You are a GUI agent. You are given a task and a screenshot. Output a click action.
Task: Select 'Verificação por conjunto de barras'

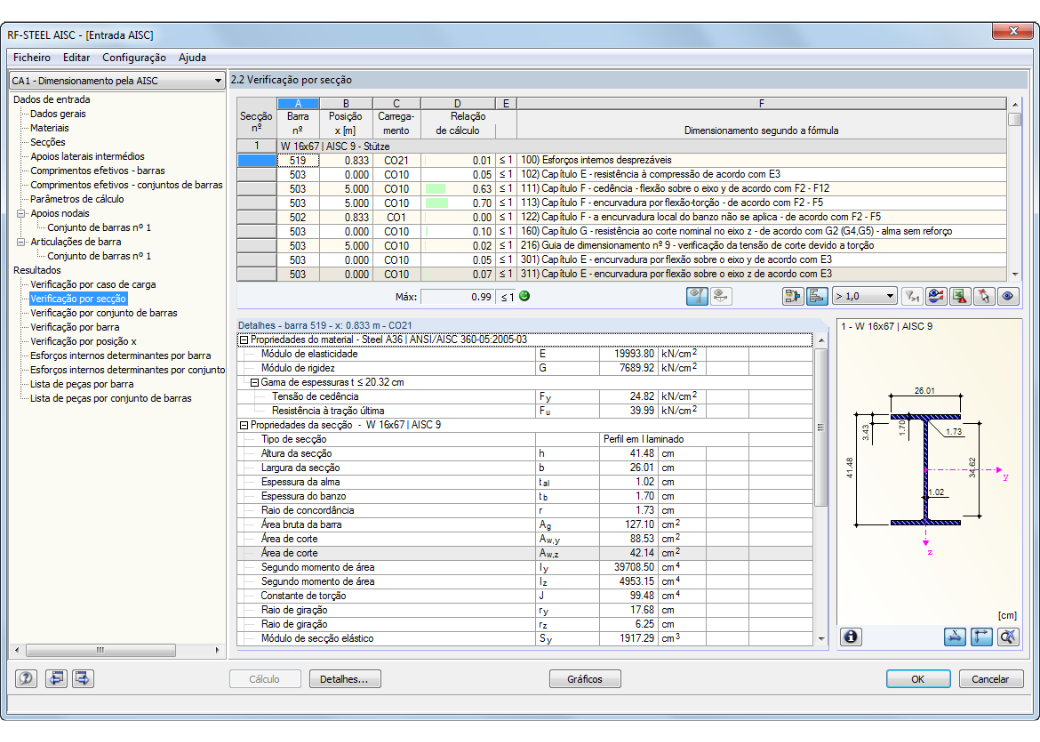[103, 313]
